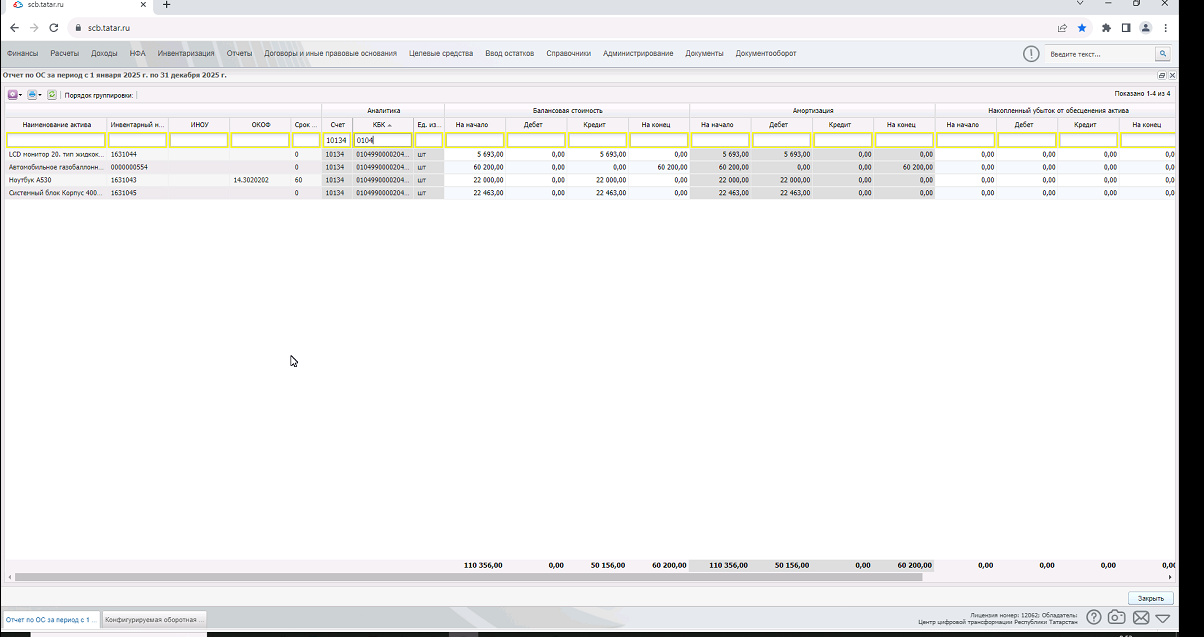Select the Автомобильное газобаллонн row
Image resolution: width=1204 pixels, height=637 pixels.
pyautogui.click(x=590, y=167)
